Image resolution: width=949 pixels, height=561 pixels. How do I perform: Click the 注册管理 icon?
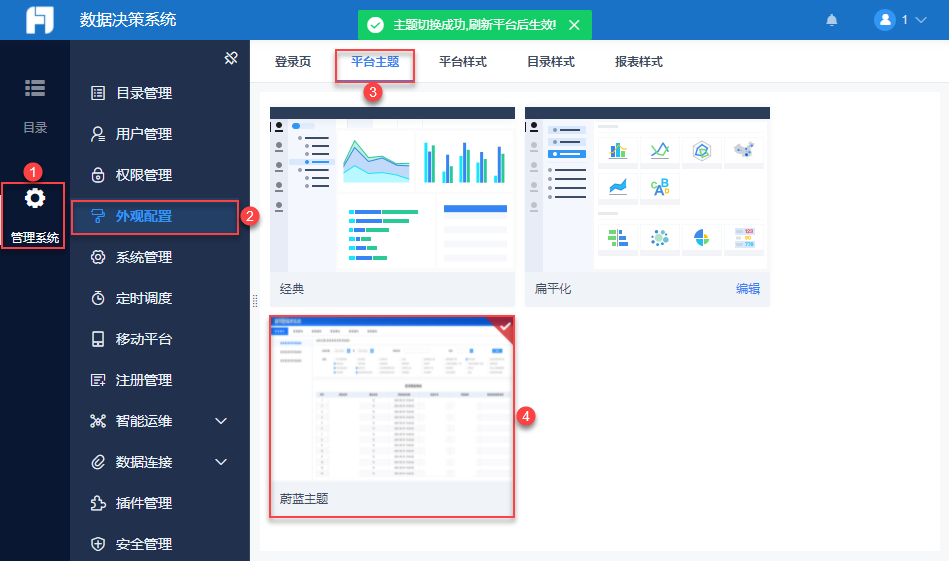point(97,380)
